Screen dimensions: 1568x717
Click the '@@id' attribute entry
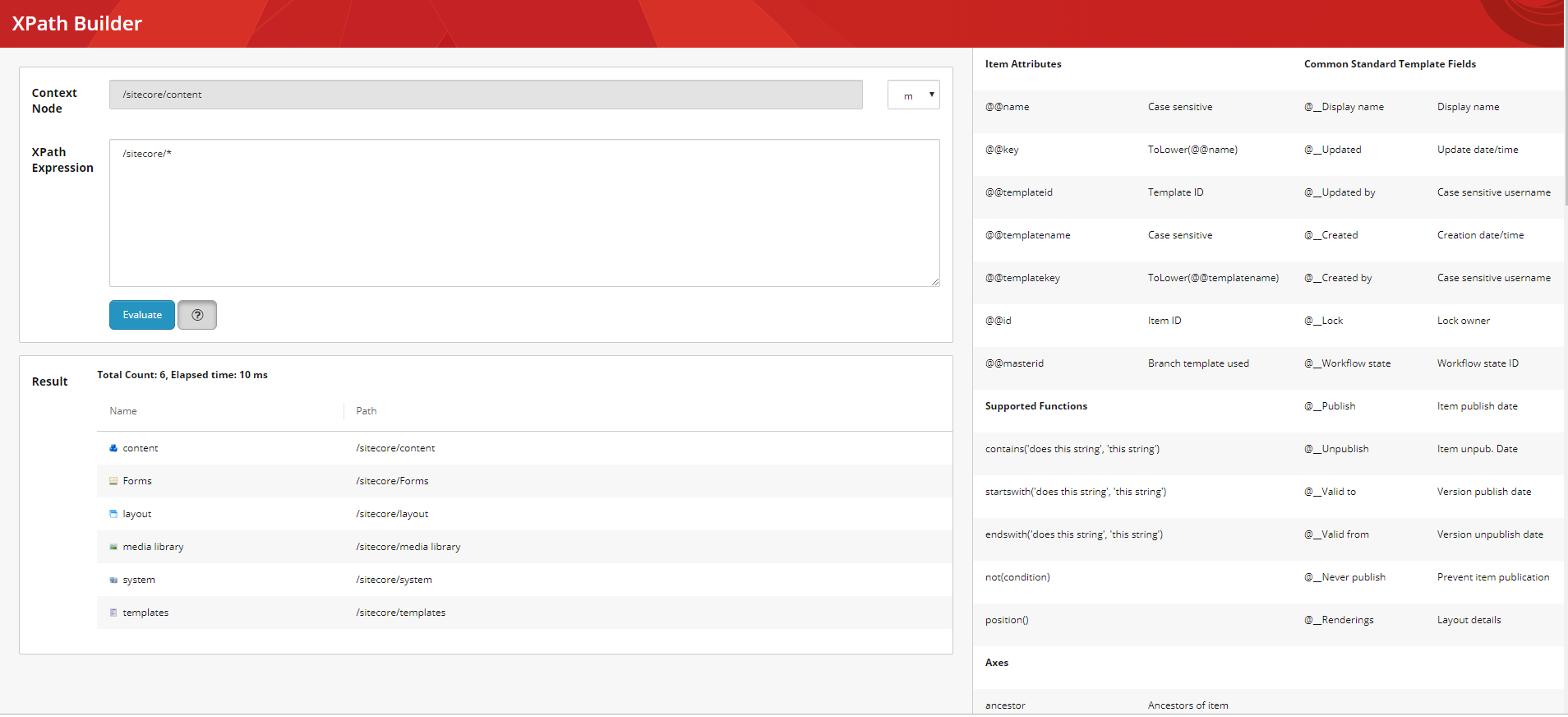(998, 321)
